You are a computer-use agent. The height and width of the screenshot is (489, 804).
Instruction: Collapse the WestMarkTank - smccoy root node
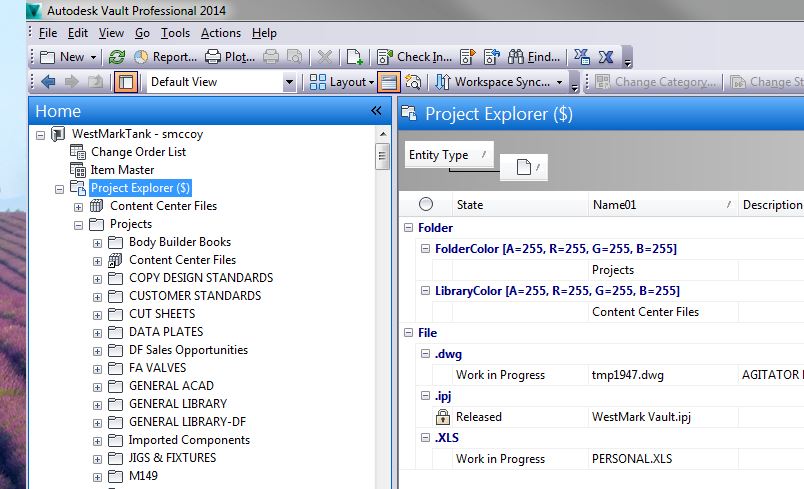click(41, 135)
